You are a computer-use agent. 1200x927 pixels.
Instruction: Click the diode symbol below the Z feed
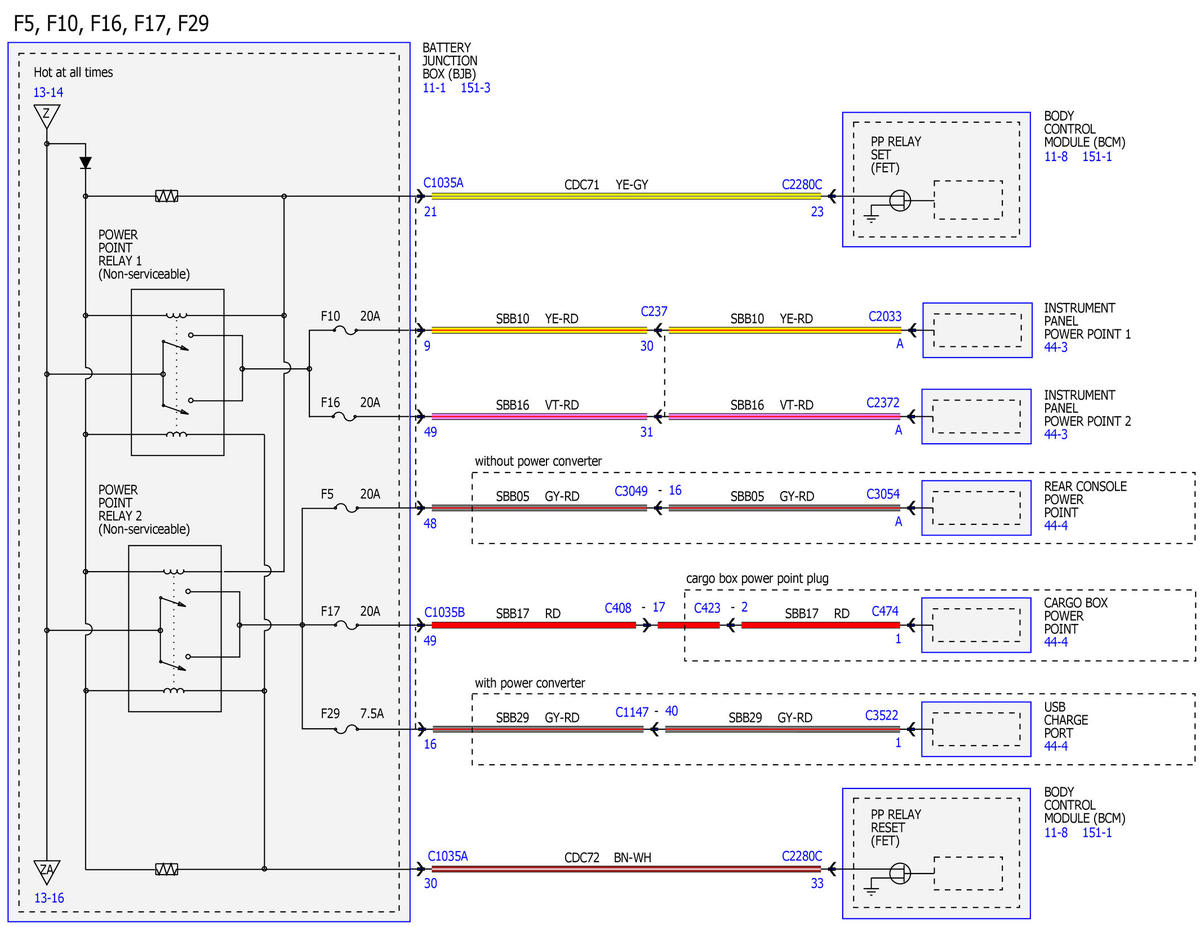pos(85,161)
